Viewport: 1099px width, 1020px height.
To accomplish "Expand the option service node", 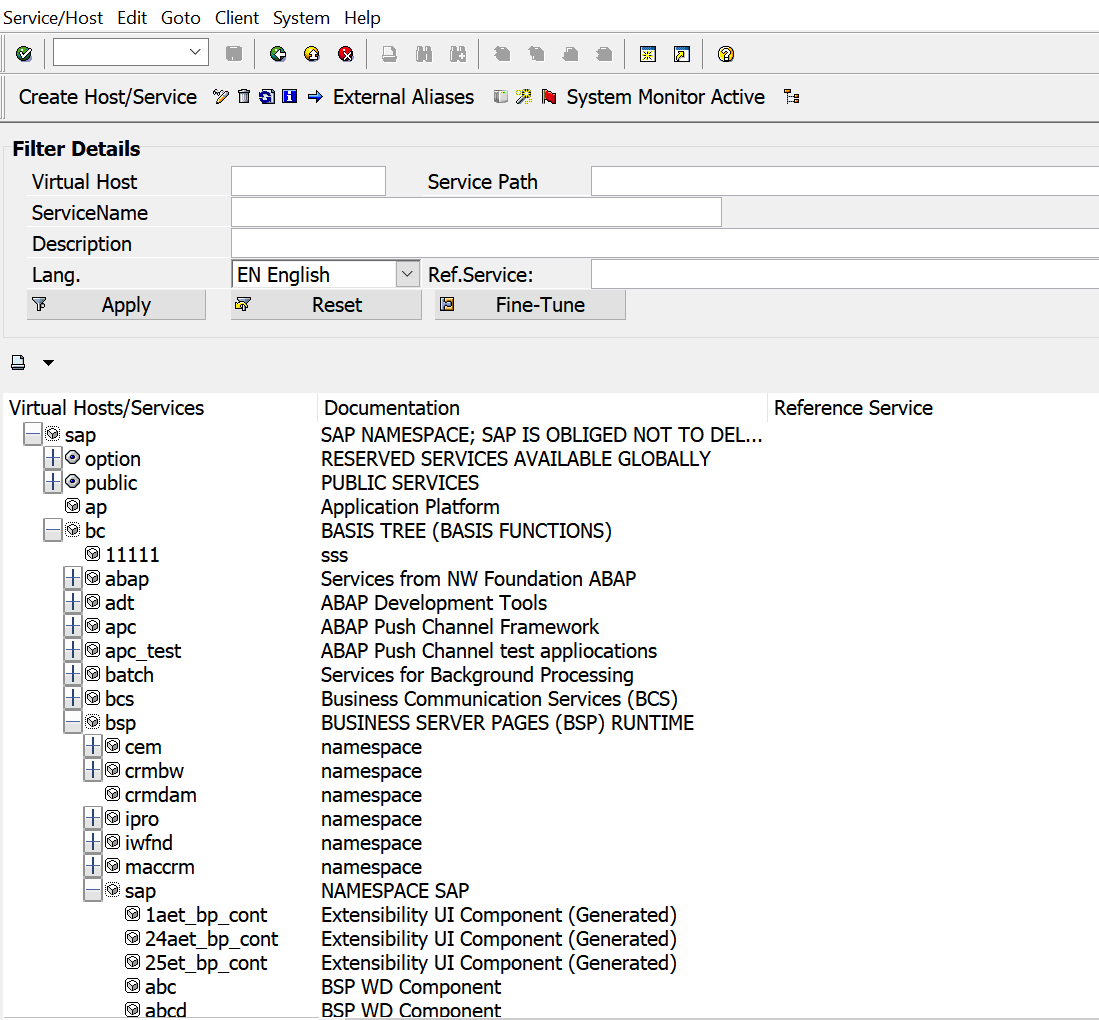I will click(53, 458).
